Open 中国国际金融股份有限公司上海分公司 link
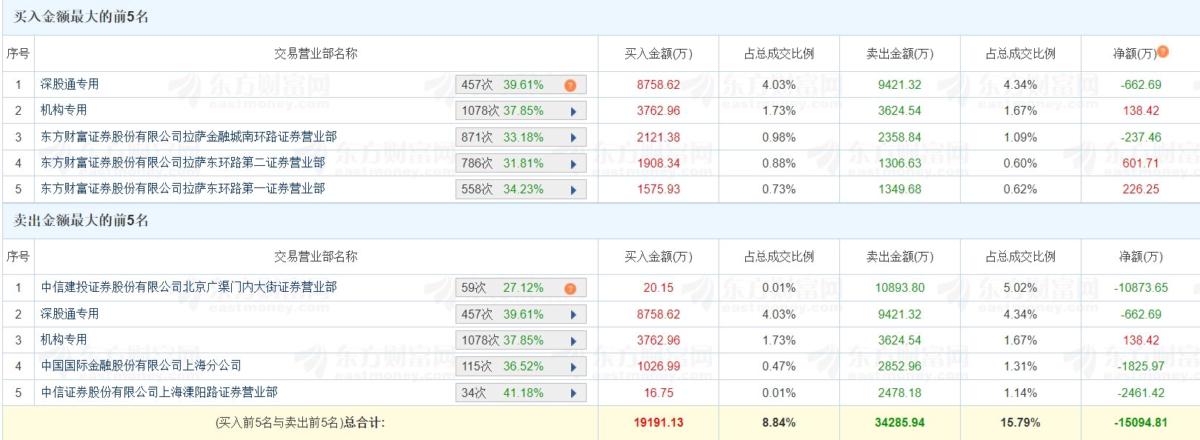The width and height of the screenshot is (1200, 440). click(141, 365)
